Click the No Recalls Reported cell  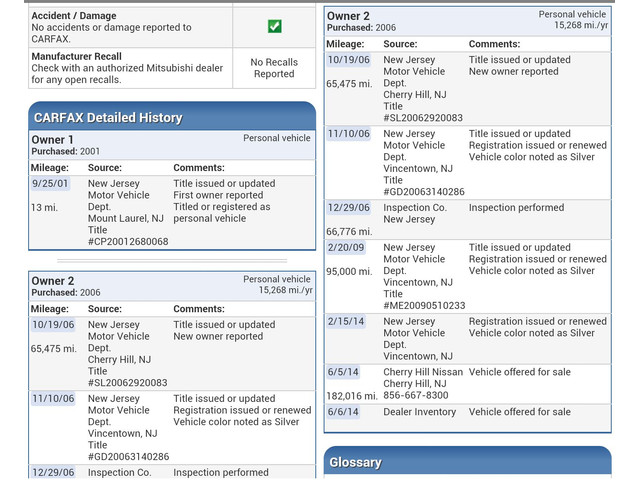point(274,68)
